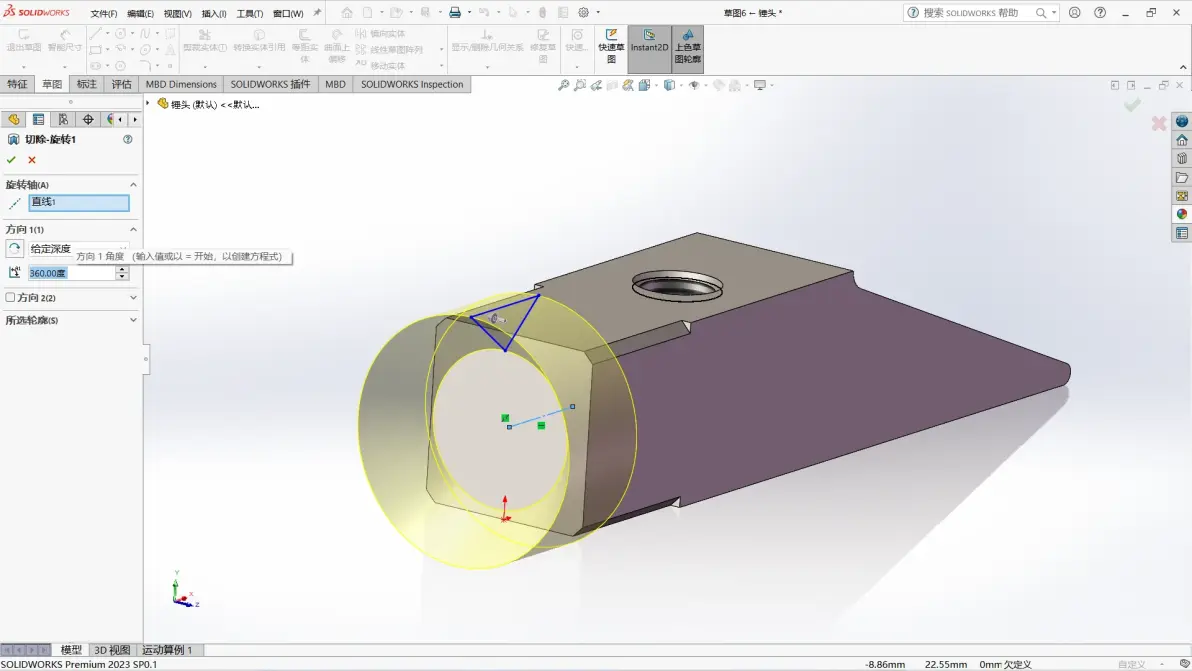This screenshot has width=1192, height=671.
Task: Toggle the 上色草图轮廓 shaded sketch contours button
Action: [687, 49]
